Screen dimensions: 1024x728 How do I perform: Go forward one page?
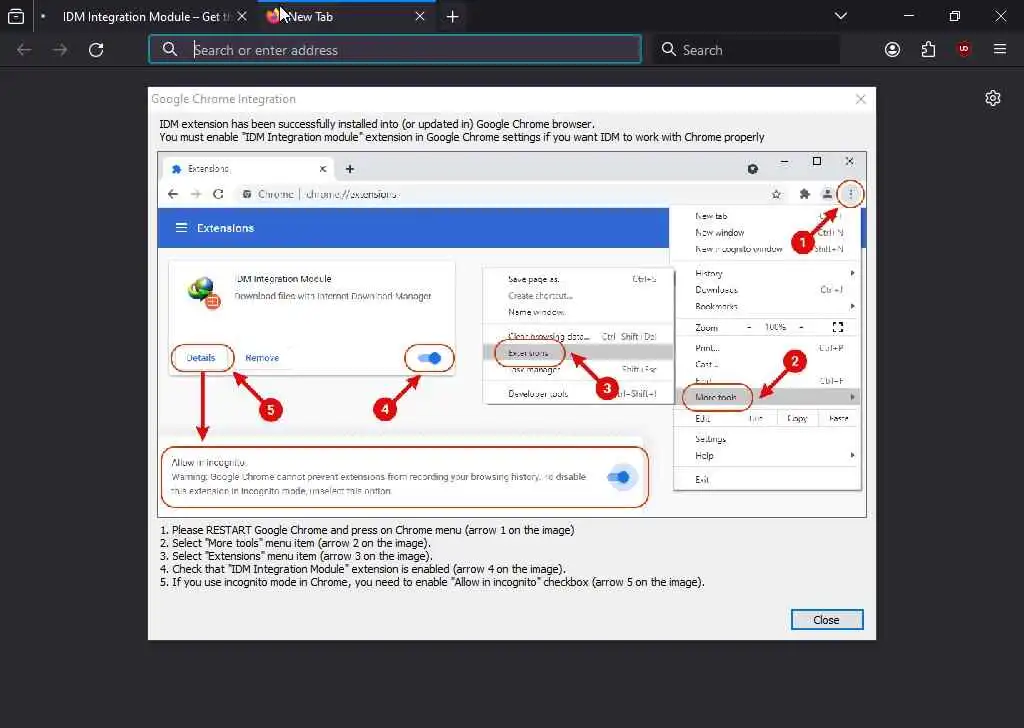60,50
